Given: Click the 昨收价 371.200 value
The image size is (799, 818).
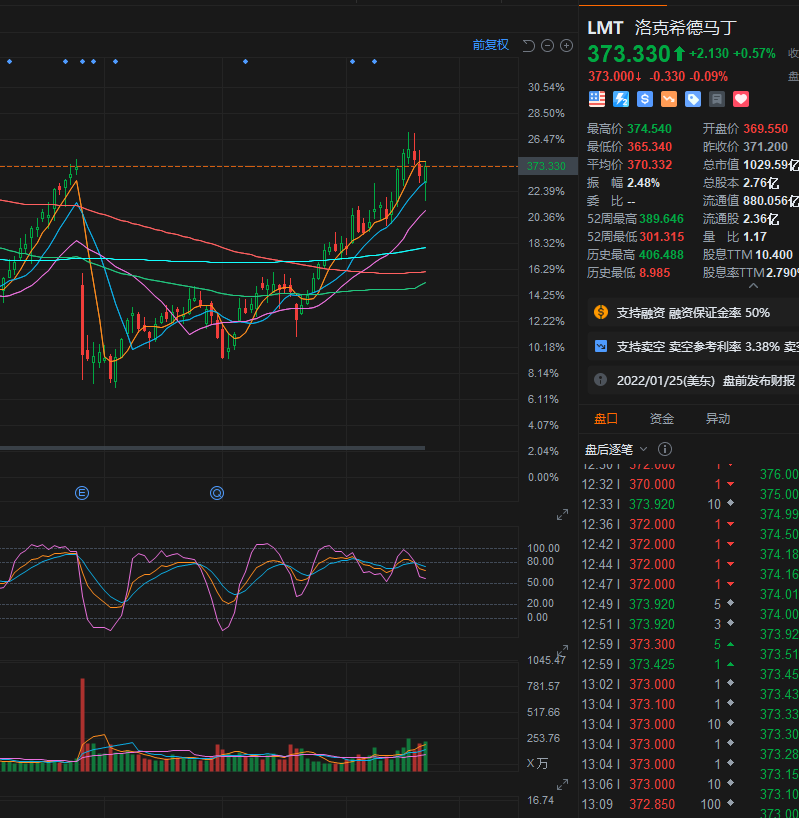Looking at the screenshot, I should [x=766, y=147].
